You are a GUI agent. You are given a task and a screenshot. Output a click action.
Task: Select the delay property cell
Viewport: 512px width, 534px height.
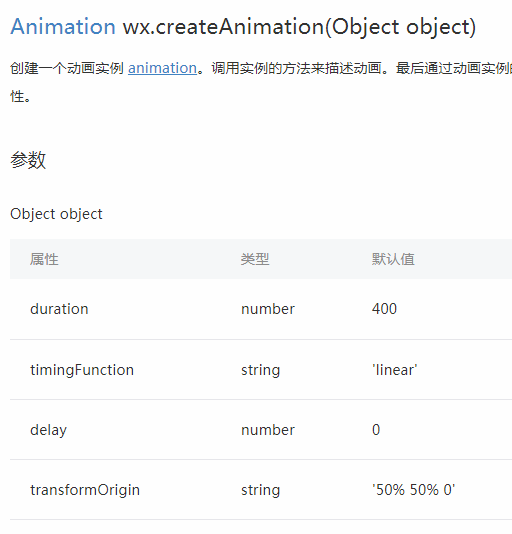(x=48, y=430)
